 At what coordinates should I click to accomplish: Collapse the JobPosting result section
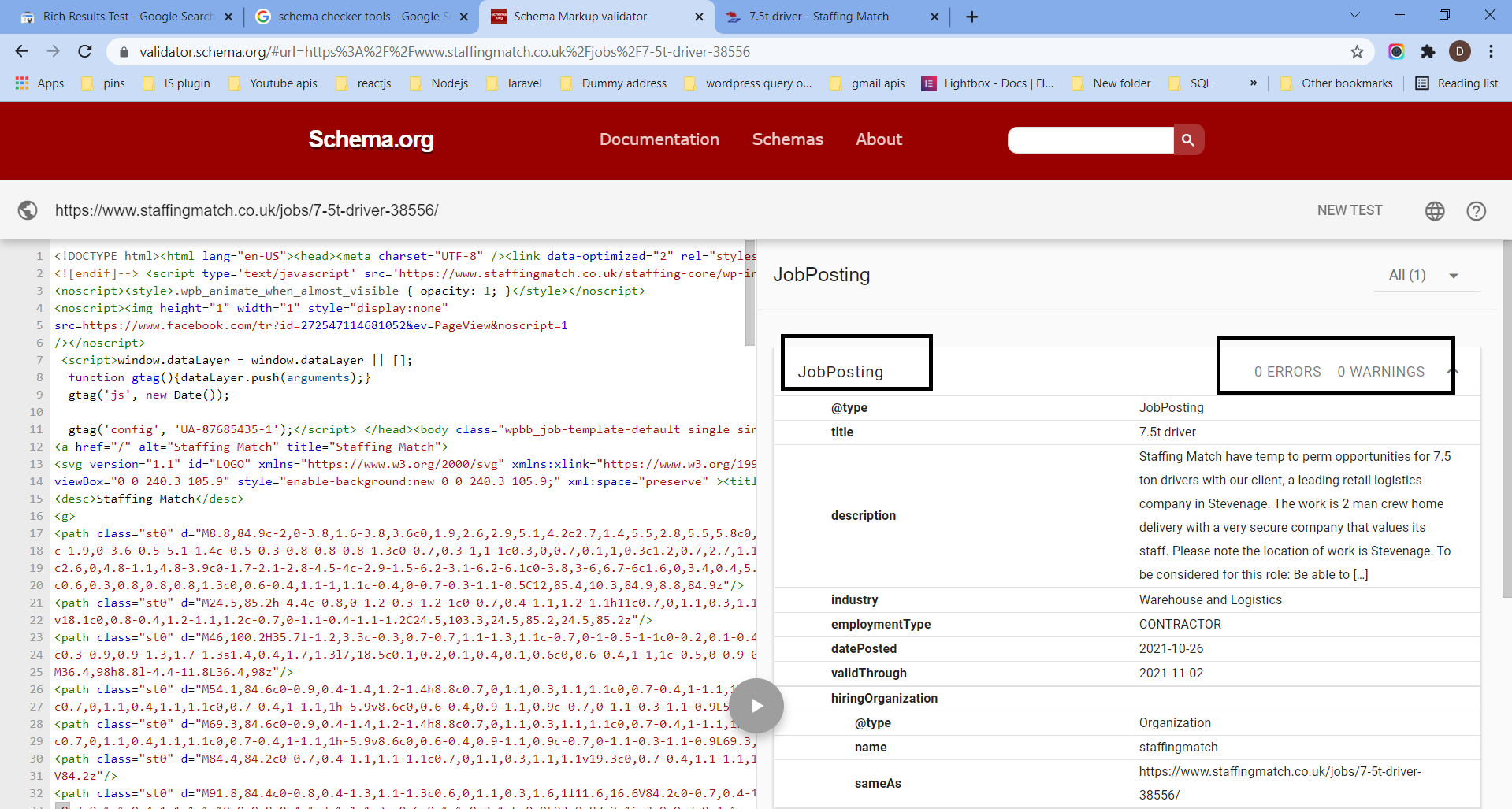[1454, 371]
